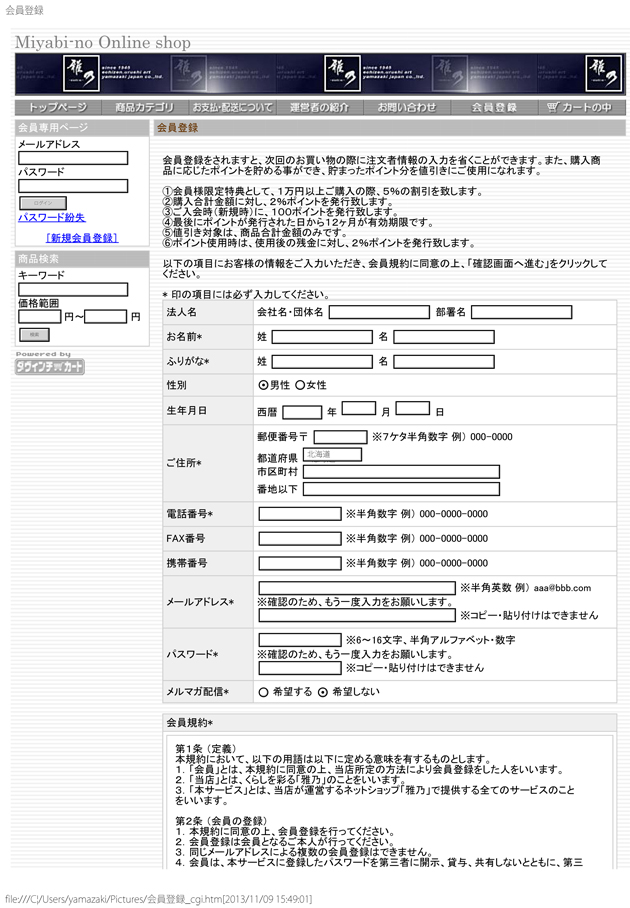Click the sidebar メールアドレス login field
Image resolution: width=630 pixels, height=908 pixels.
[73, 158]
